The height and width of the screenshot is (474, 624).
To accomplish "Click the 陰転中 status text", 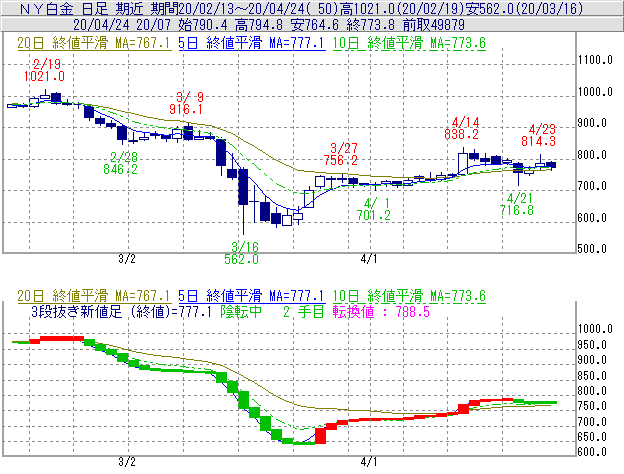I will coord(241,312).
